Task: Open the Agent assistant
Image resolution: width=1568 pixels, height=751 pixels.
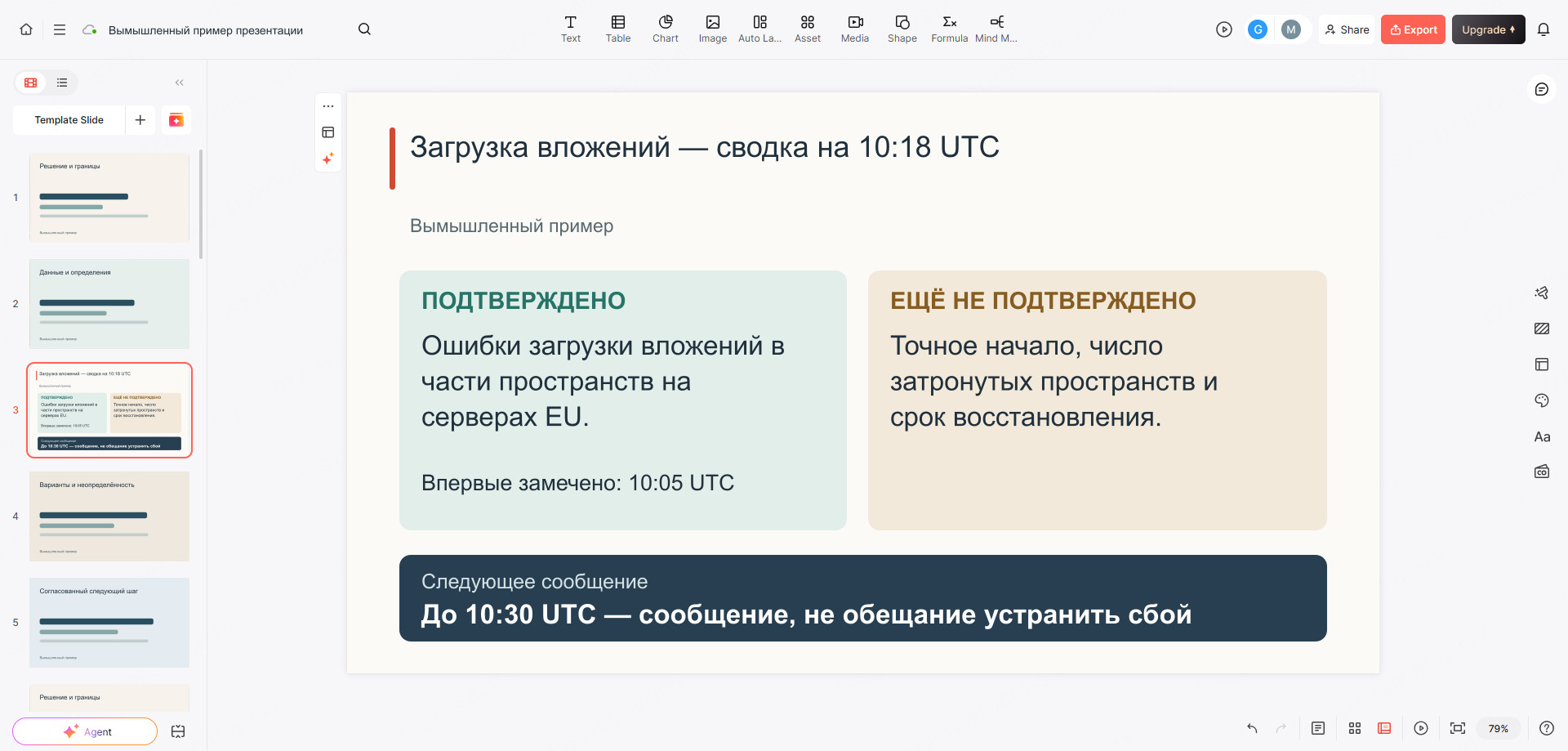Action: (x=85, y=731)
